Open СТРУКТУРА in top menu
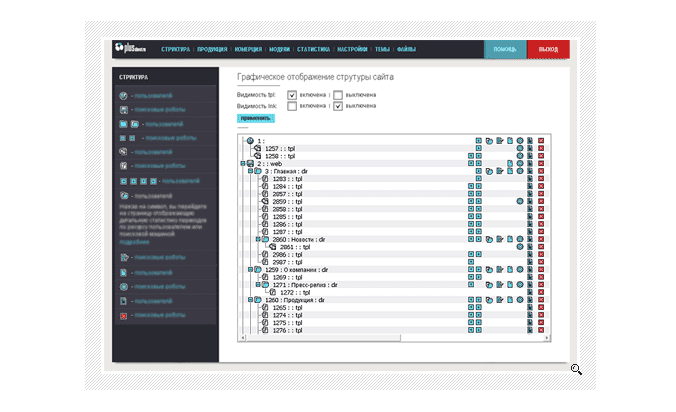The image size is (676, 412). (175, 50)
